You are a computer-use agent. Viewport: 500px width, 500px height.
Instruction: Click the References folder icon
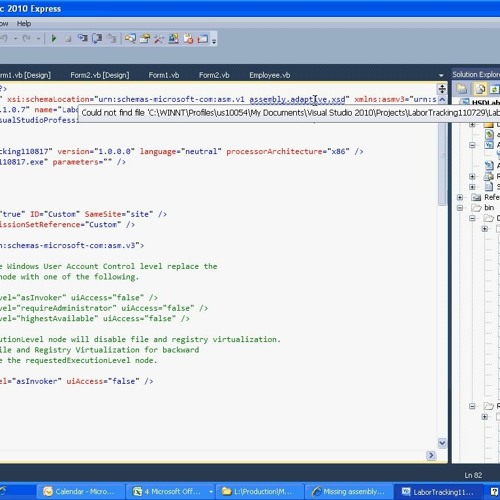tap(476, 197)
